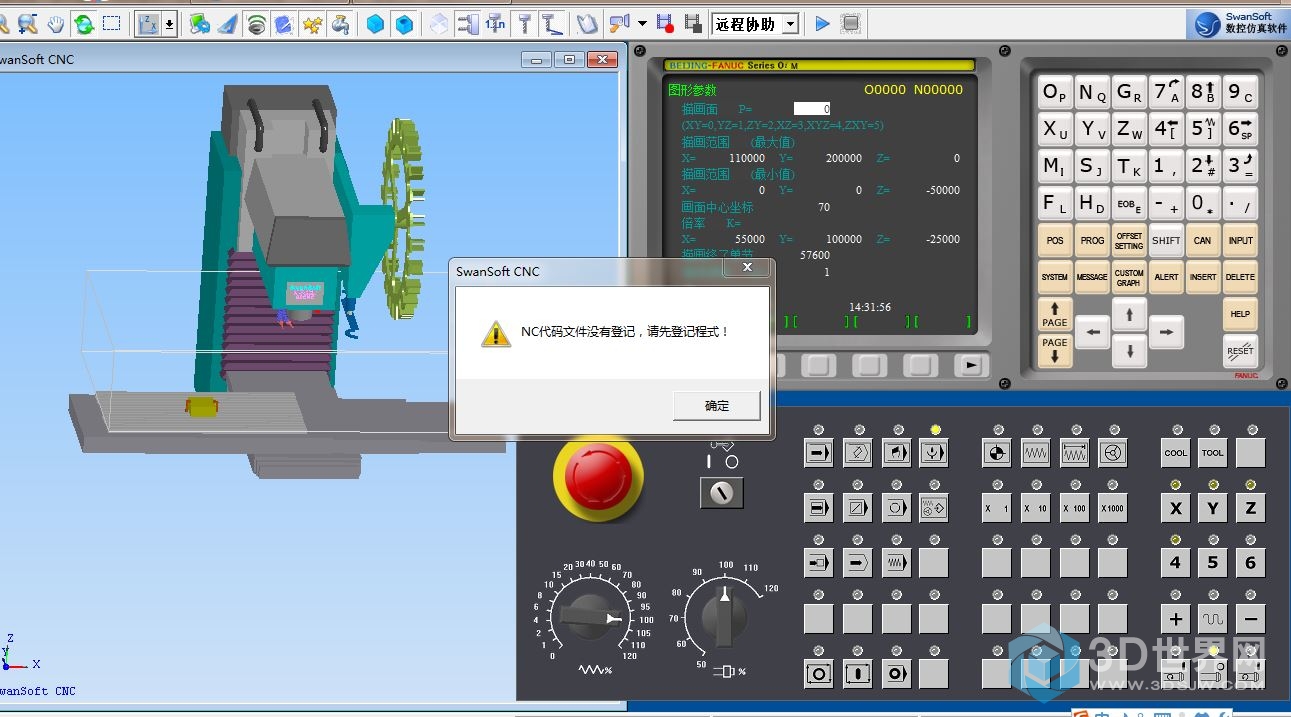Click the first solid blue cube icon

click(375, 23)
